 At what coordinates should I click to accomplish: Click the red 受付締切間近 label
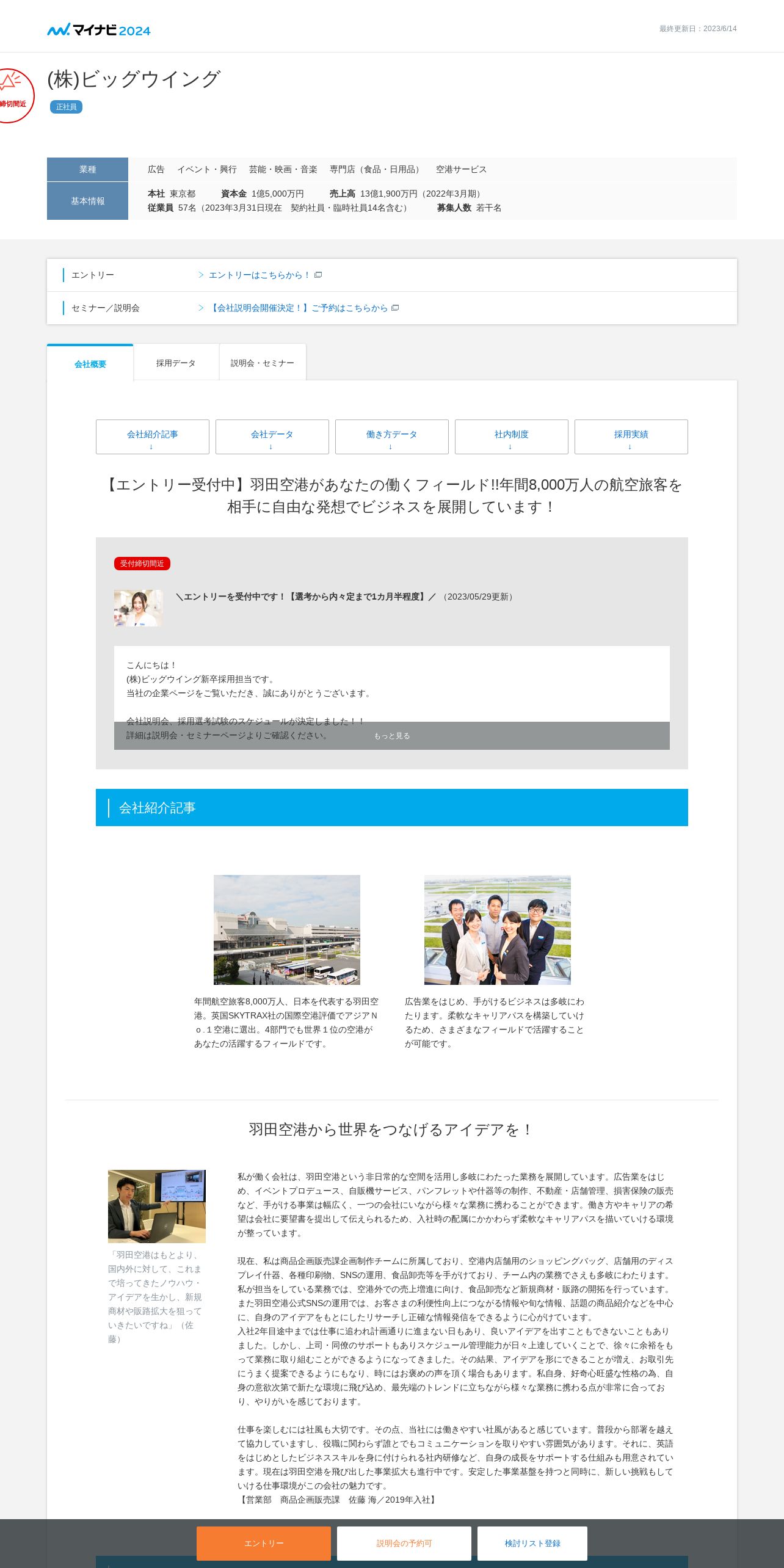pyautogui.click(x=142, y=564)
